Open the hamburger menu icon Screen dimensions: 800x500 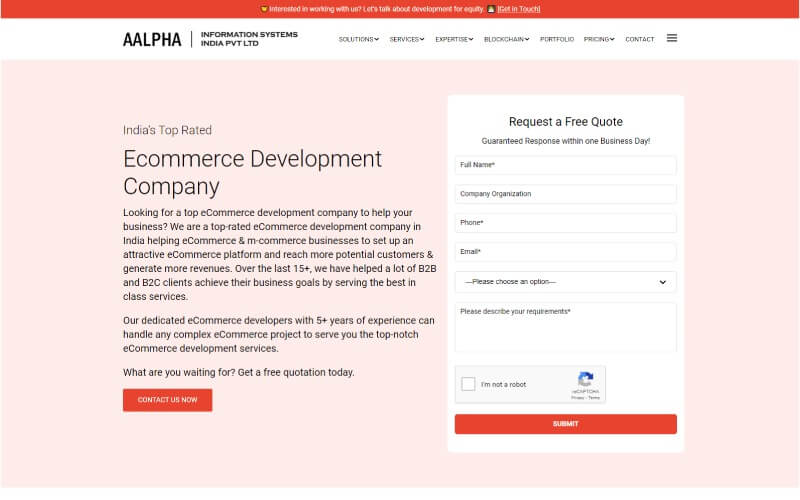672,38
